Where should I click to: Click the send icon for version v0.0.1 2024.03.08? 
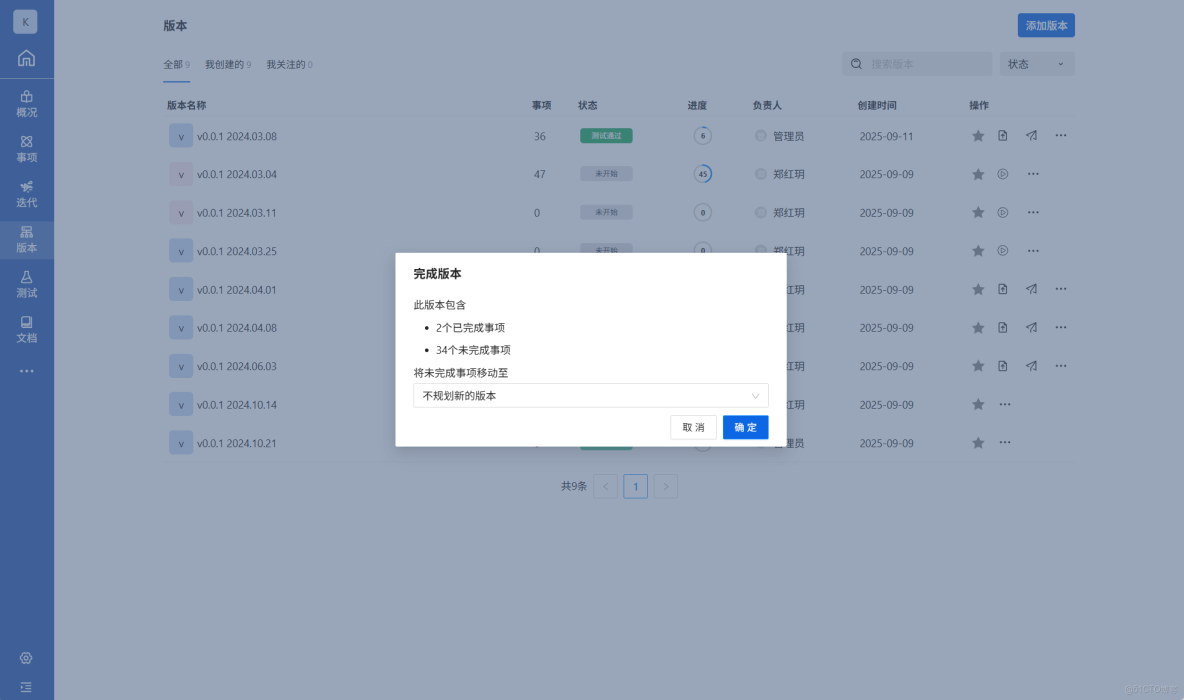point(1030,135)
